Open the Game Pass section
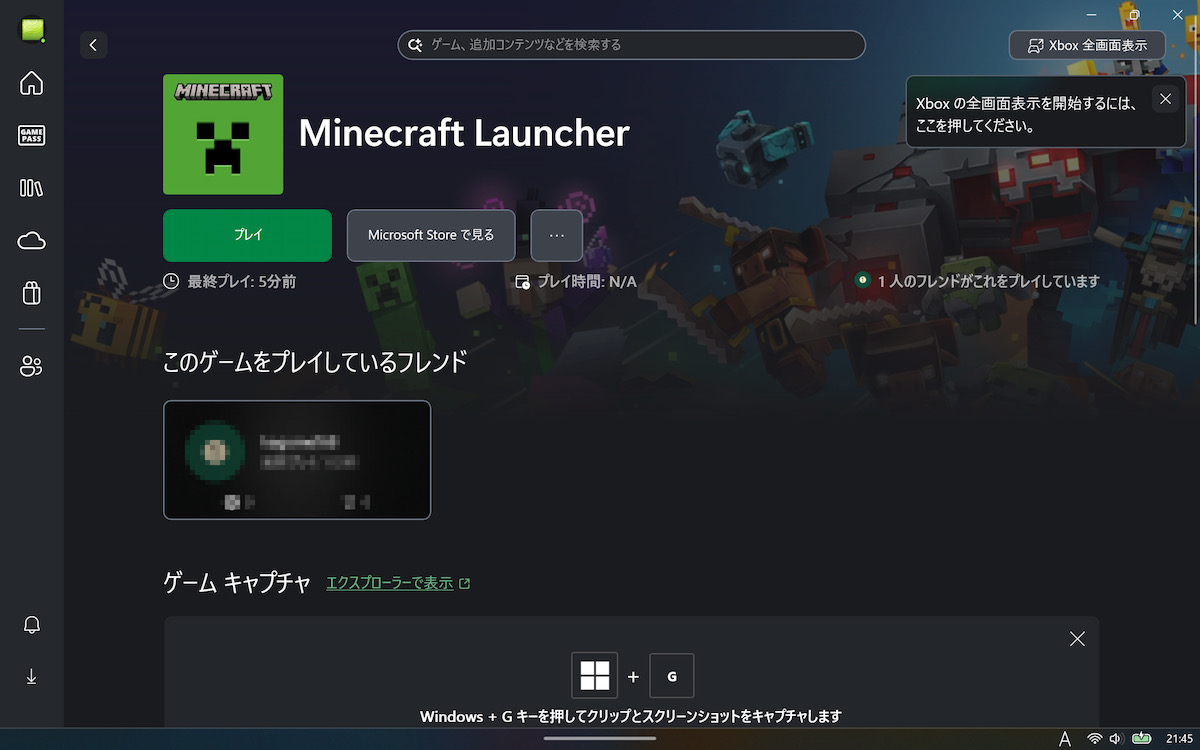 coord(32,136)
